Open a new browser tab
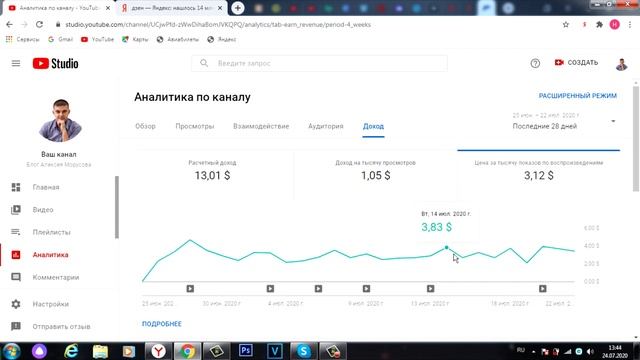Viewport: 640px width, 360px height. (238, 8)
